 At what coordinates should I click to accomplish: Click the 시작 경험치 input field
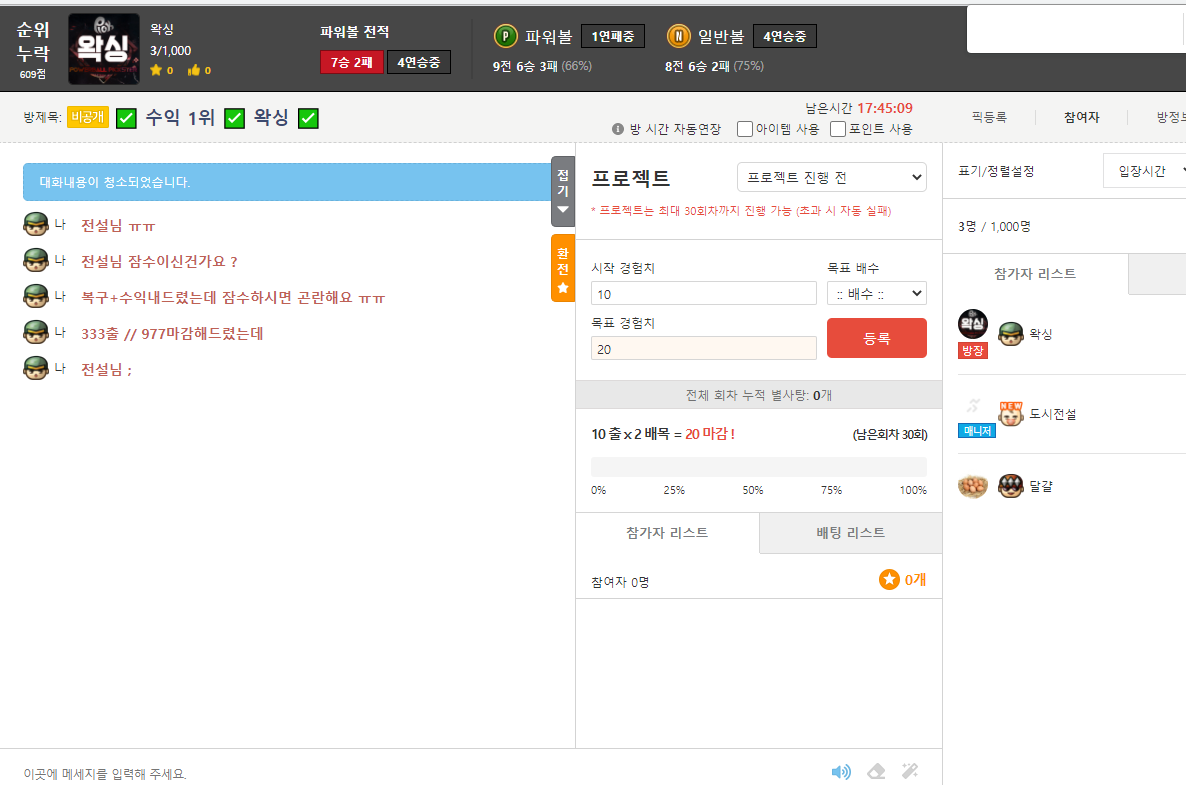click(x=703, y=293)
